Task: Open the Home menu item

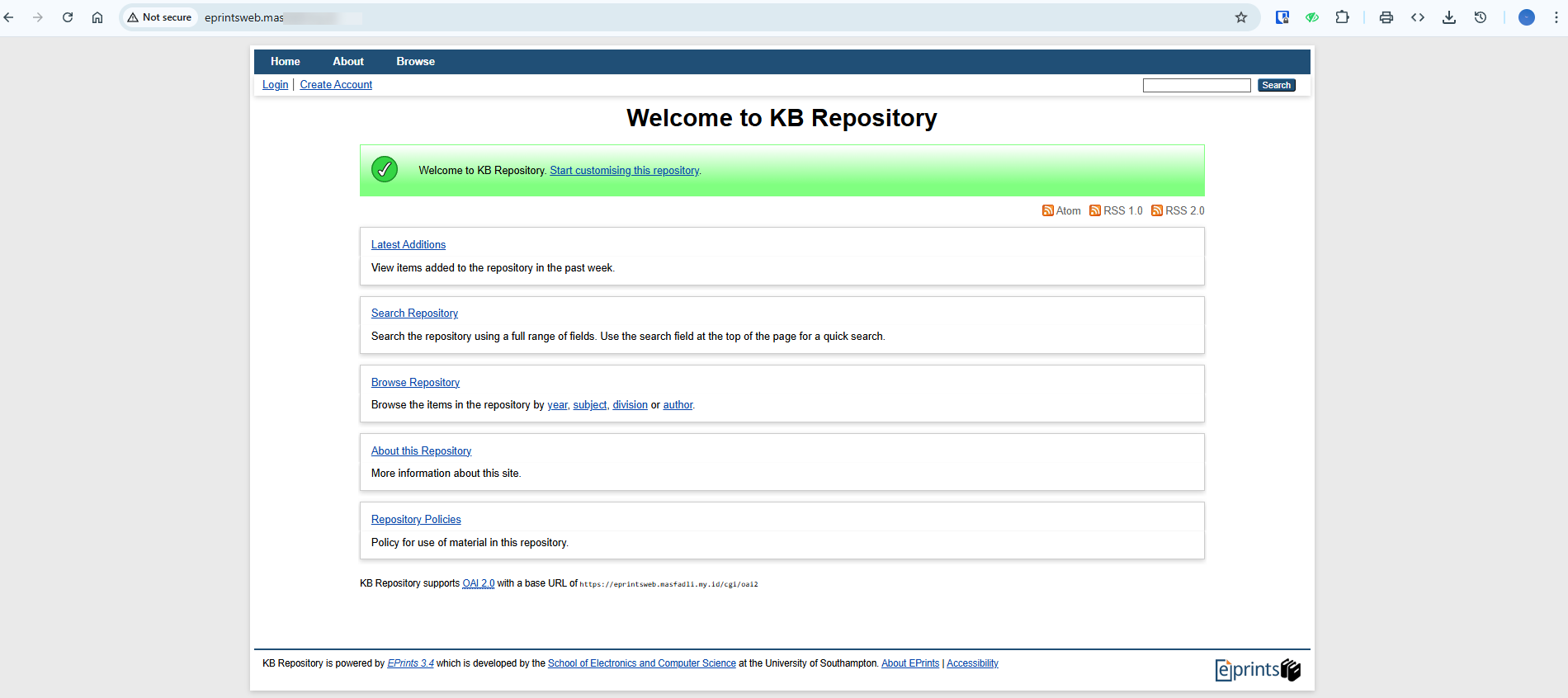Action: 286,62
